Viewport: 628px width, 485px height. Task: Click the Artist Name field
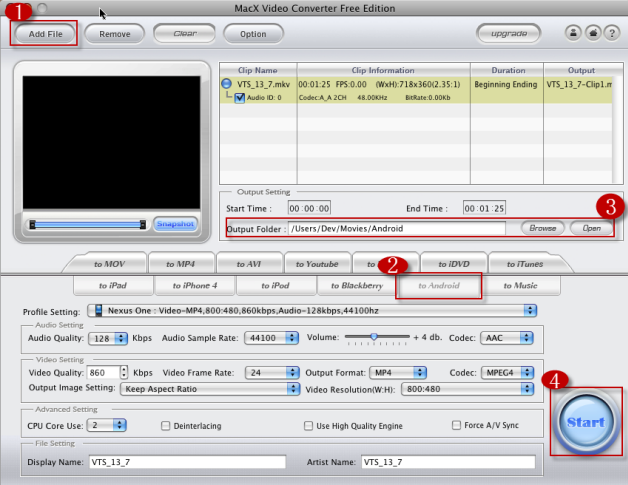click(448, 462)
